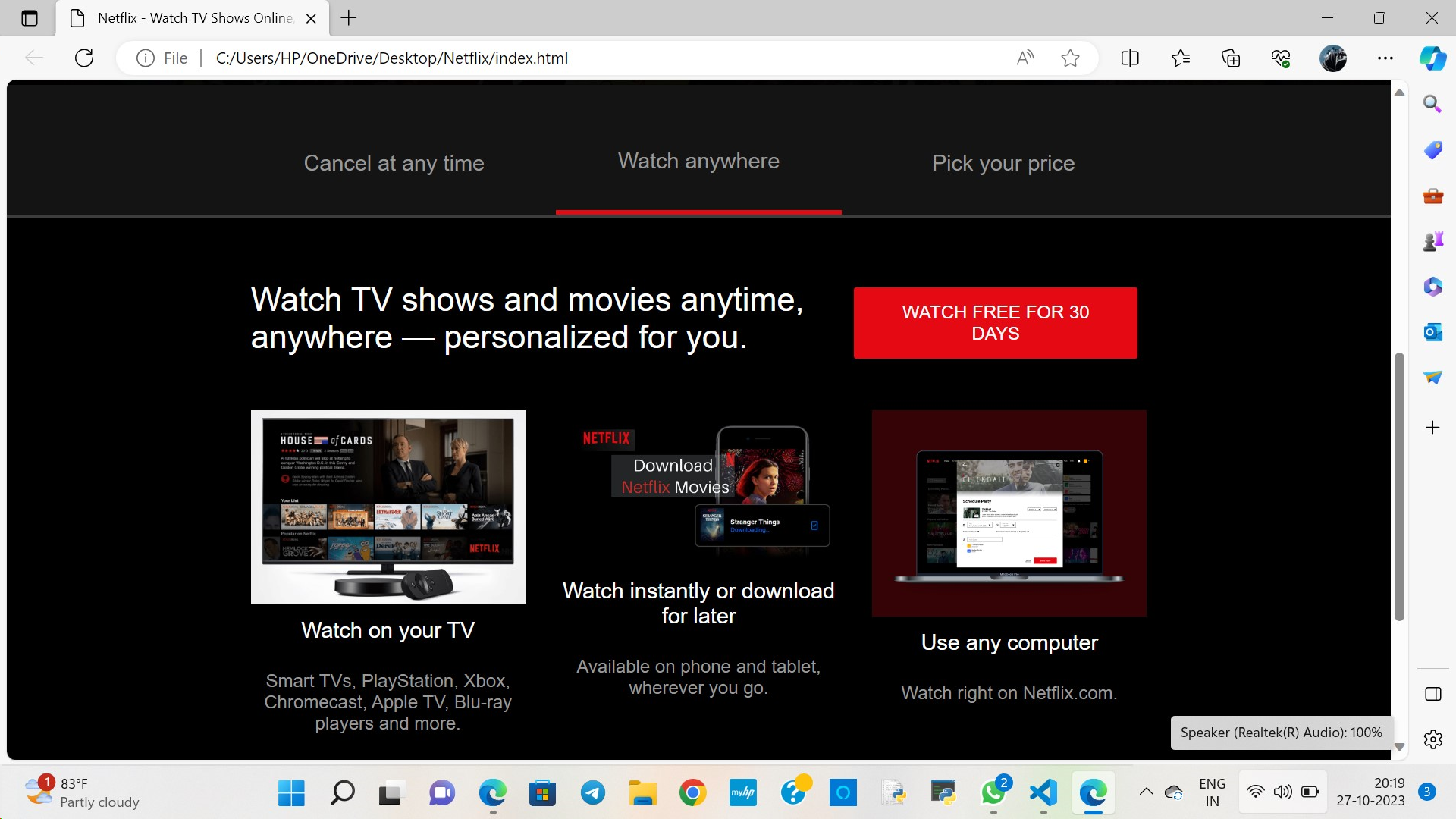This screenshot has height=819, width=1456.
Task: Switch to the Pick your price tab
Action: pos(1003,163)
